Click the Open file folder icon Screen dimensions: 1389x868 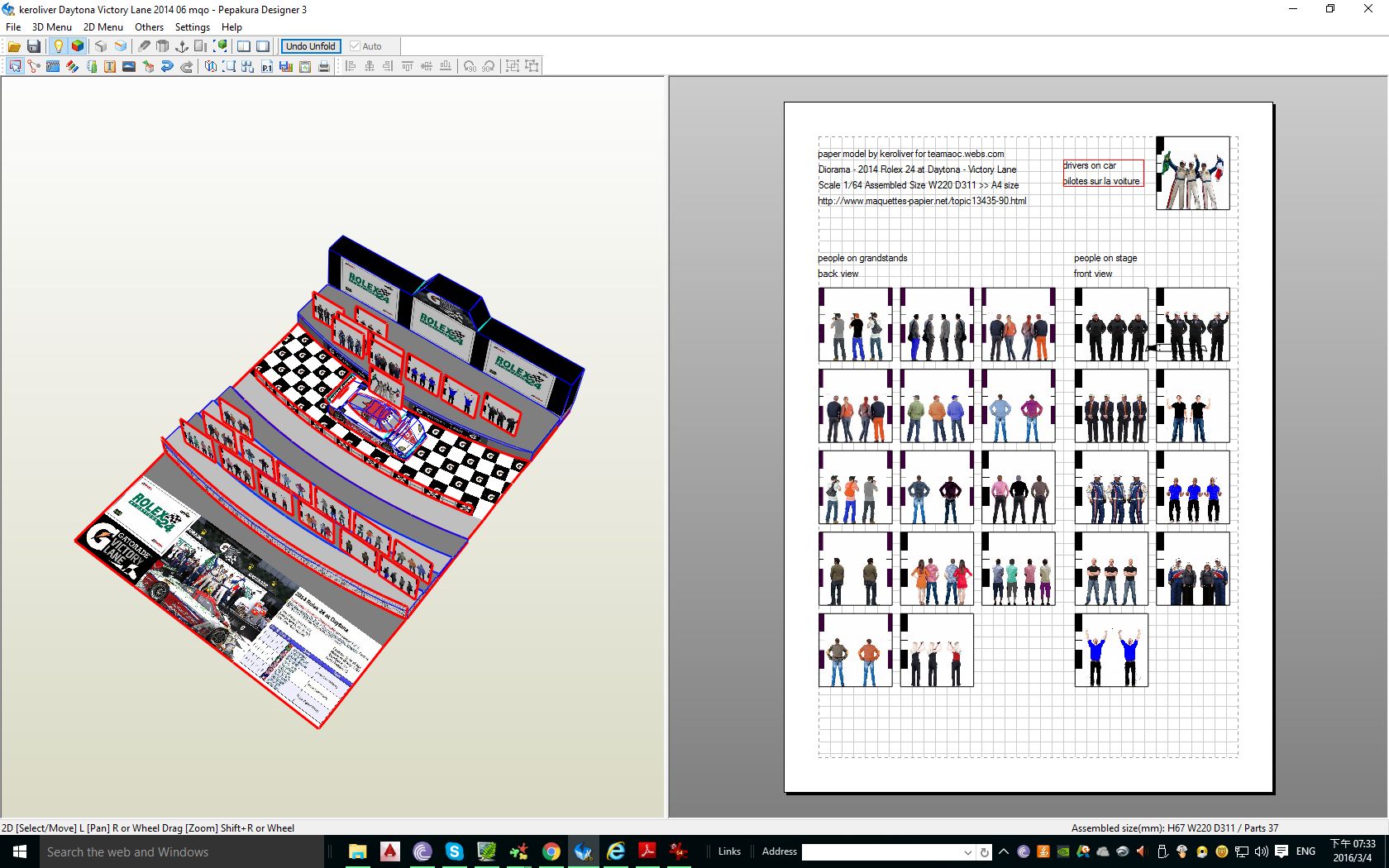(x=14, y=46)
